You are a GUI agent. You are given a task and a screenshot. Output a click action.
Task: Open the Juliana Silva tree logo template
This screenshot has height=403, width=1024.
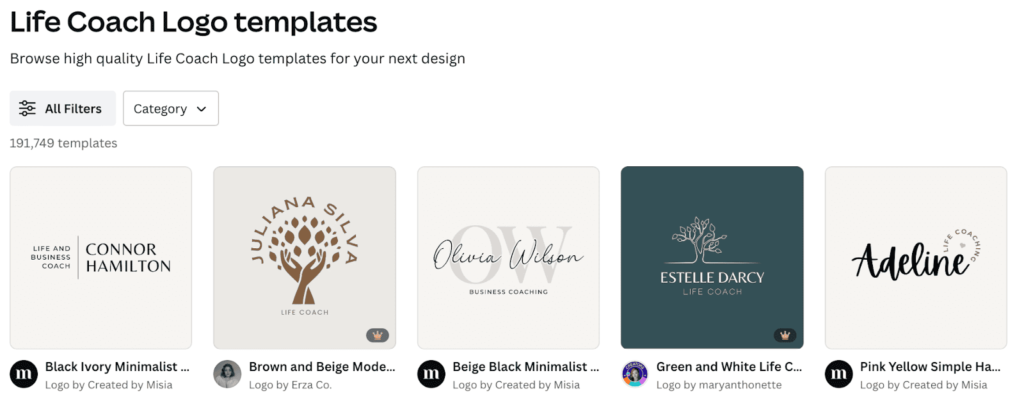pyautogui.click(x=304, y=257)
